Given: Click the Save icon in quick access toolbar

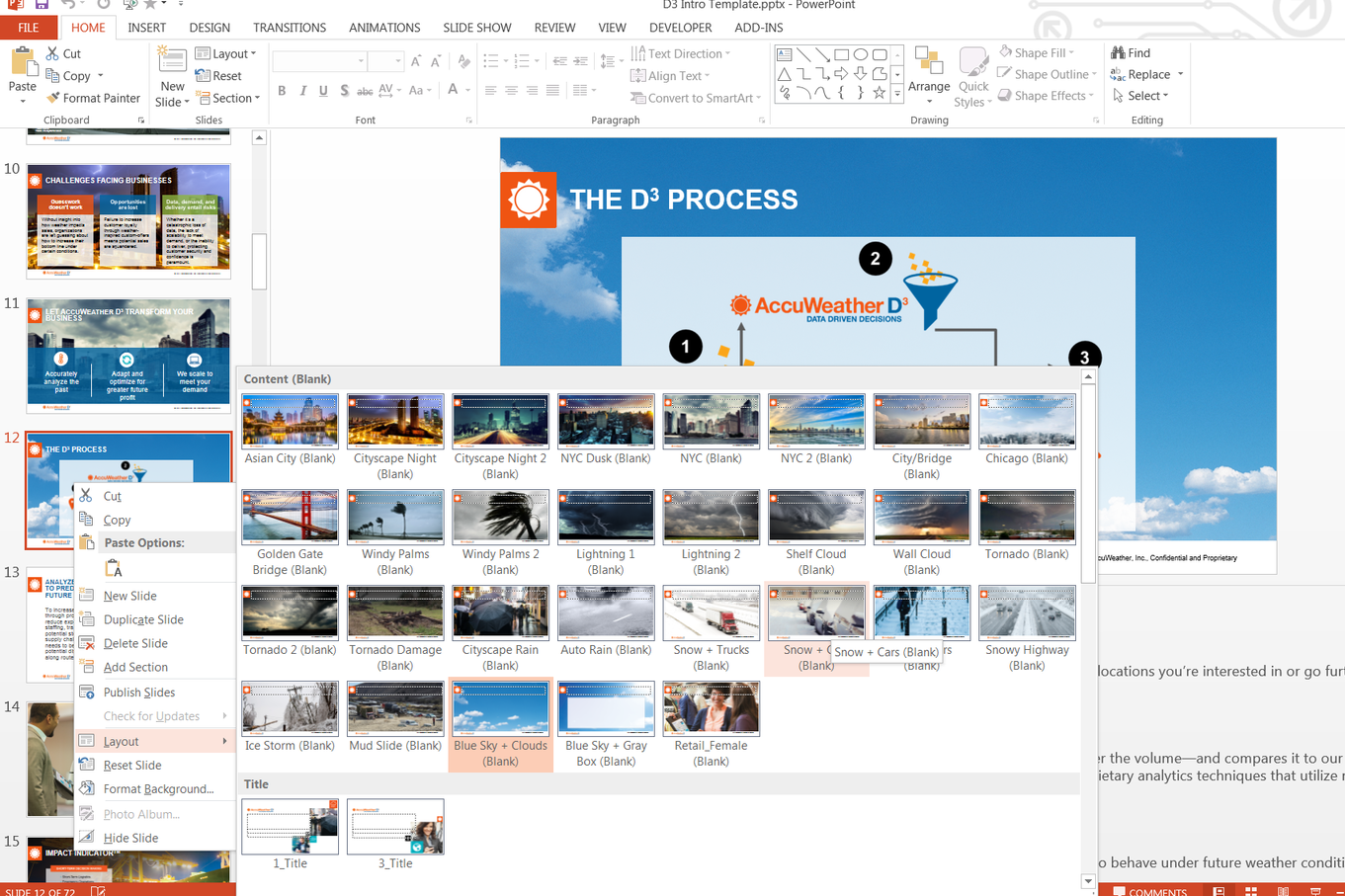Looking at the screenshot, I should (x=42, y=5).
